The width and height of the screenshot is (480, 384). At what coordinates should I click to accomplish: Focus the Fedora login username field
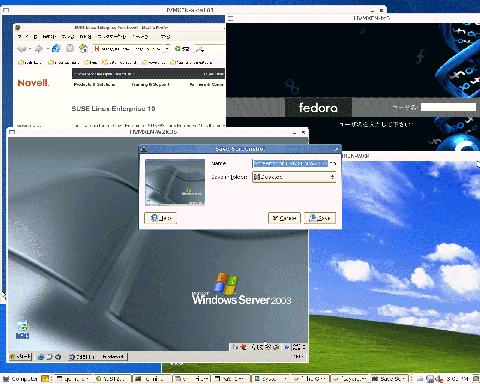448,107
